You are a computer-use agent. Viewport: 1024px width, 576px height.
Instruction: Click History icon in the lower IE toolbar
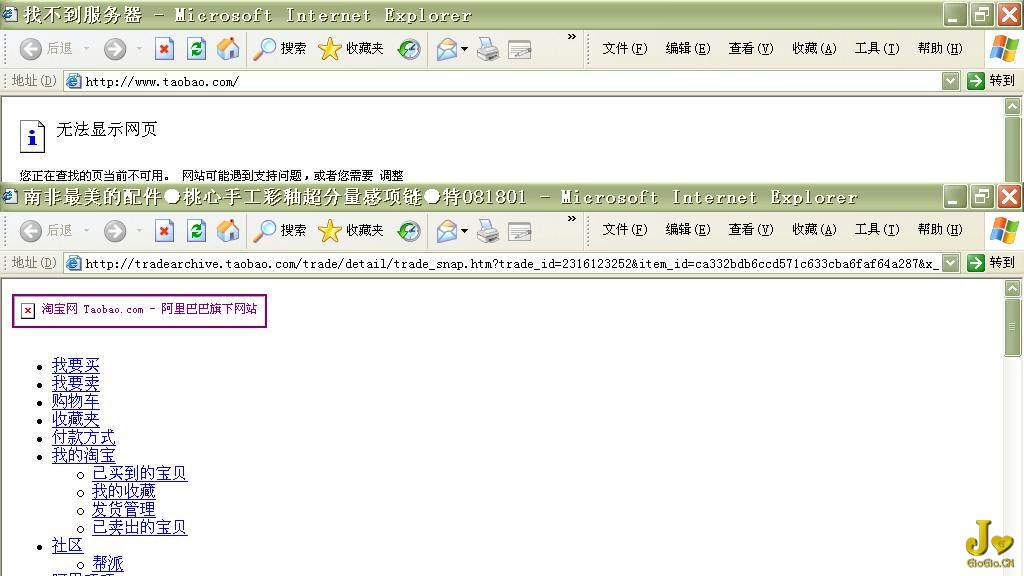pos(409,231)
